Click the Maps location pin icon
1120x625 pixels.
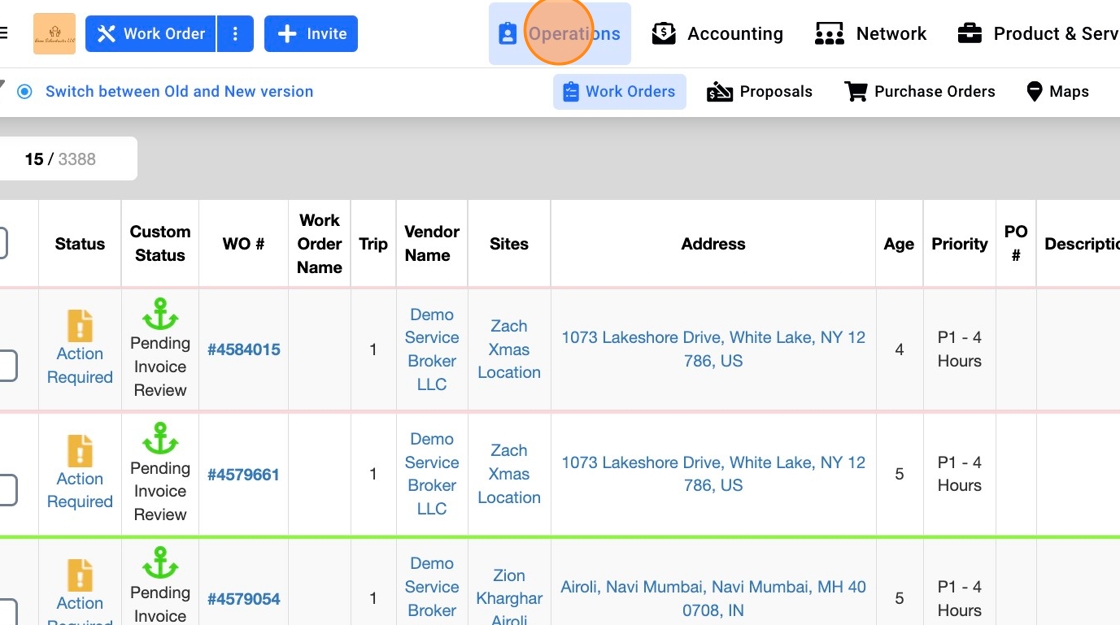pos(1035,92)
